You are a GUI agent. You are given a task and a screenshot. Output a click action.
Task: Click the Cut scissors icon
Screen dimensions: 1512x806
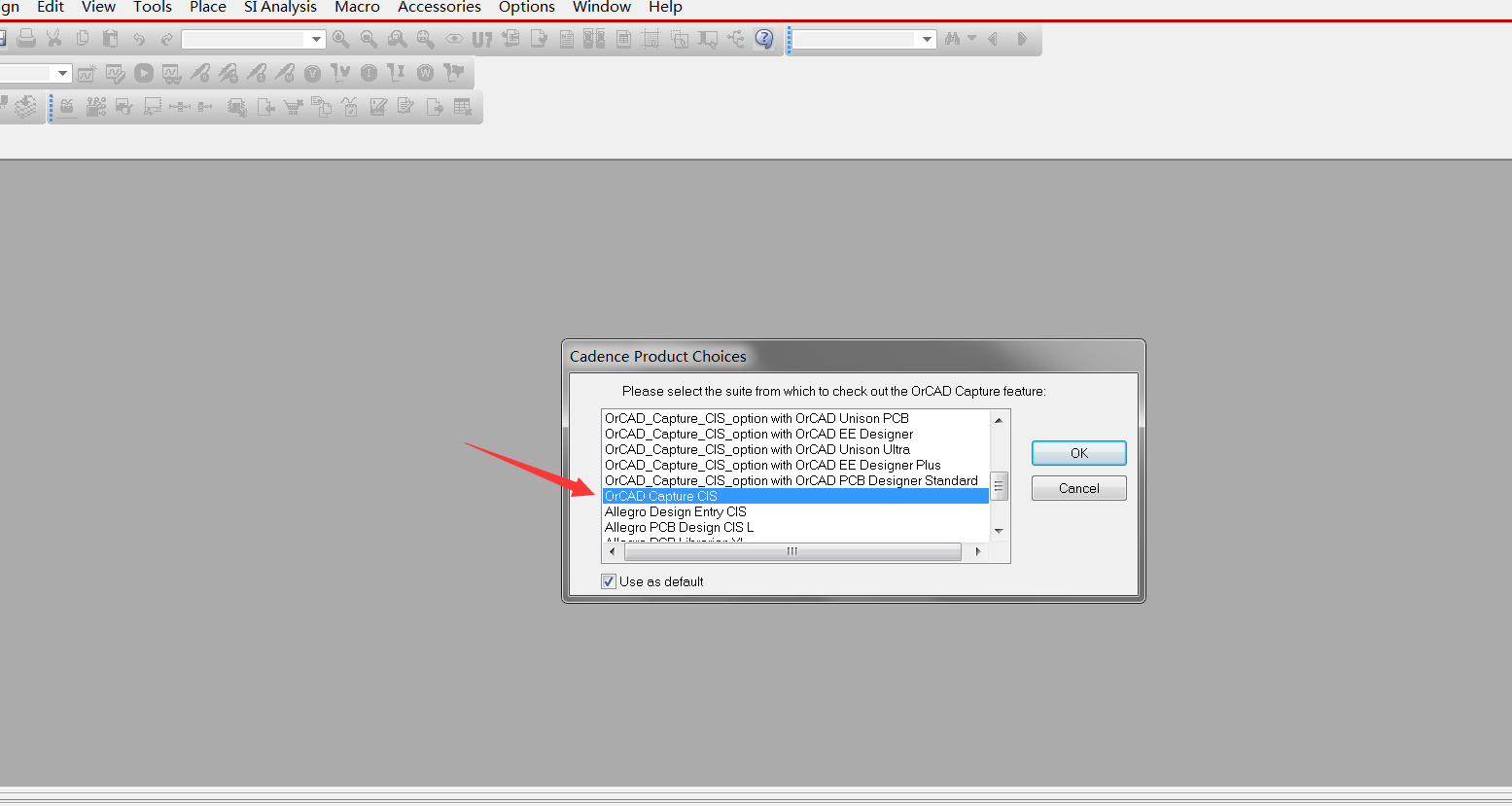click(x=54, y=39)
